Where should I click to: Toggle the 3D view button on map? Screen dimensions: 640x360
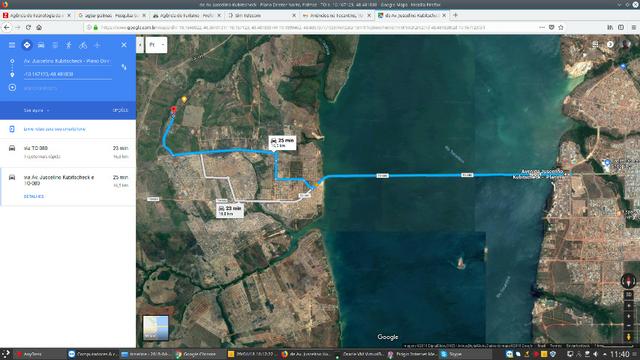click(629, 294)
